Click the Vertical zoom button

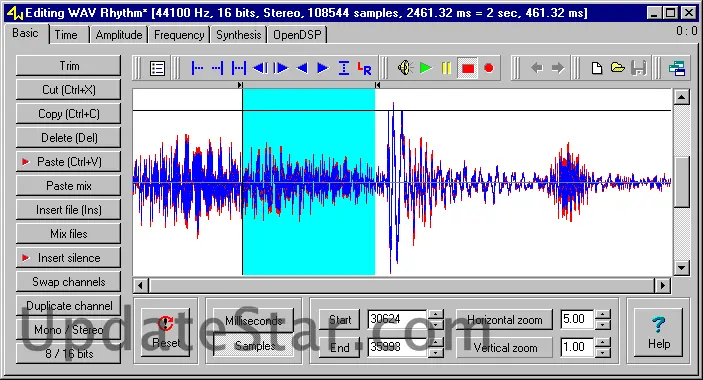[504, 347]
